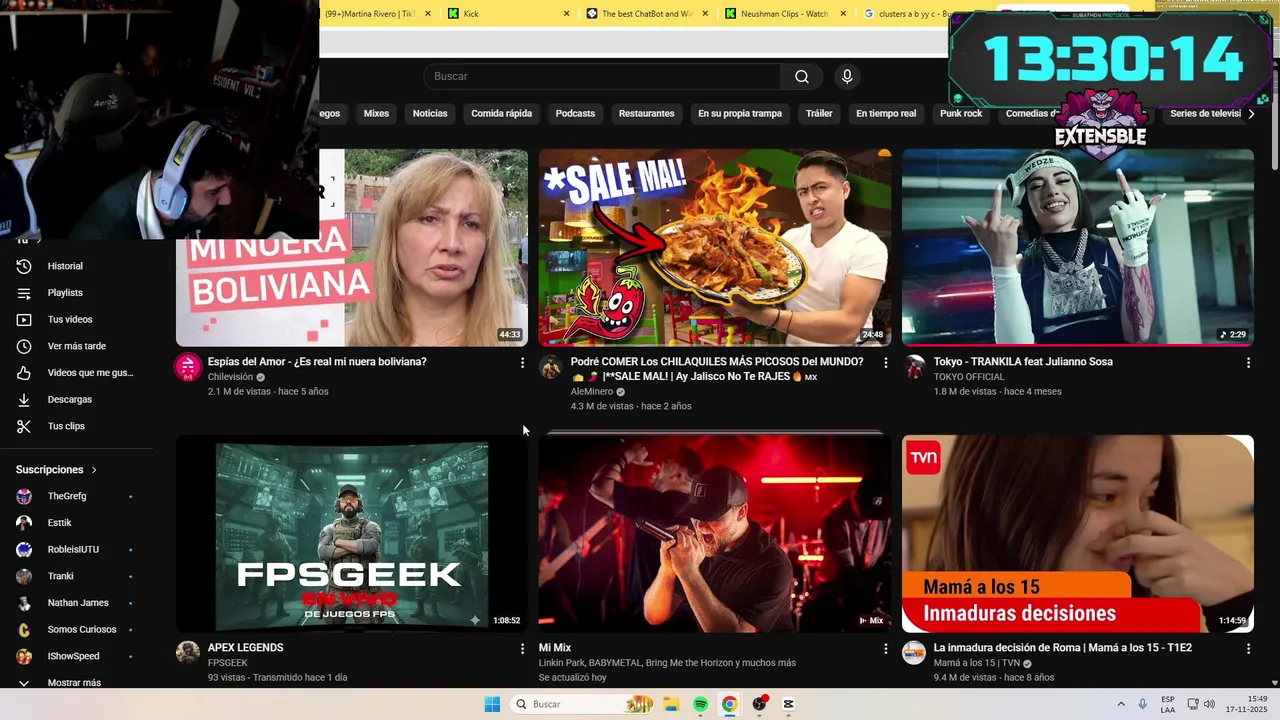The height and width of the screenshot is (720, 1280).
Task: Filter by En tiempo real chip
Action: click(x=886, y=114)
